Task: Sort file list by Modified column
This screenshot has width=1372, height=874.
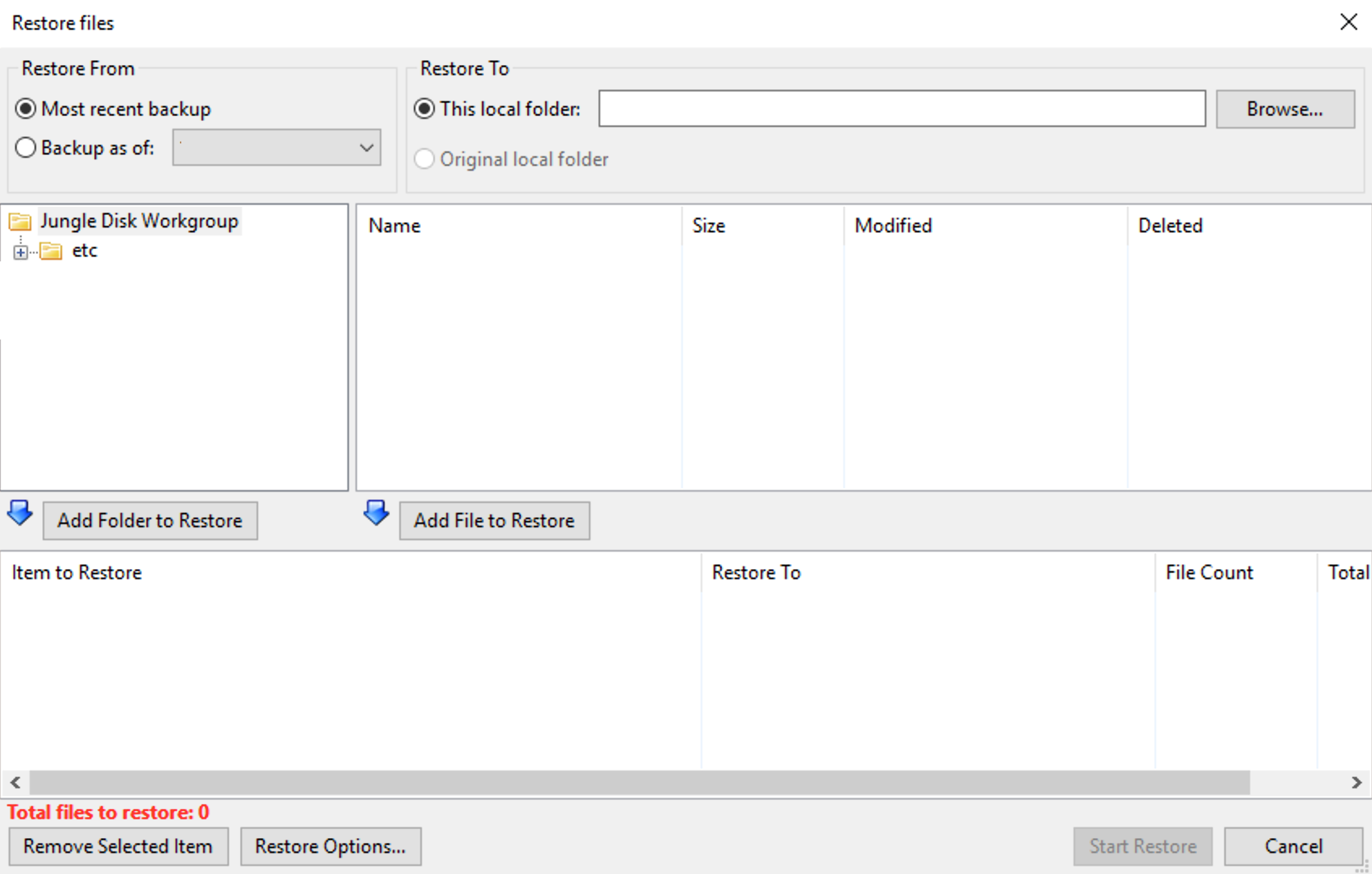Action: coord(985,225)
